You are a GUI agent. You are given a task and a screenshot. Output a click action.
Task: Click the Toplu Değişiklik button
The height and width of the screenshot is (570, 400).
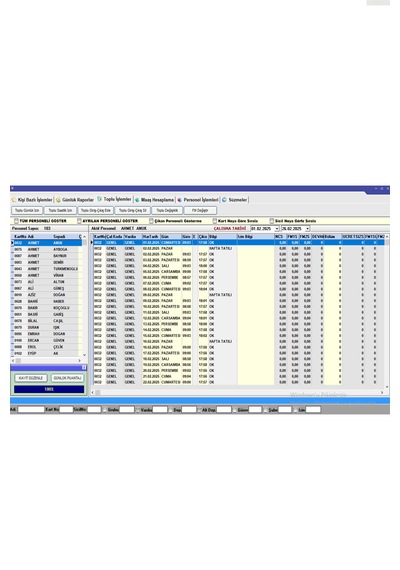pos(167,210)
